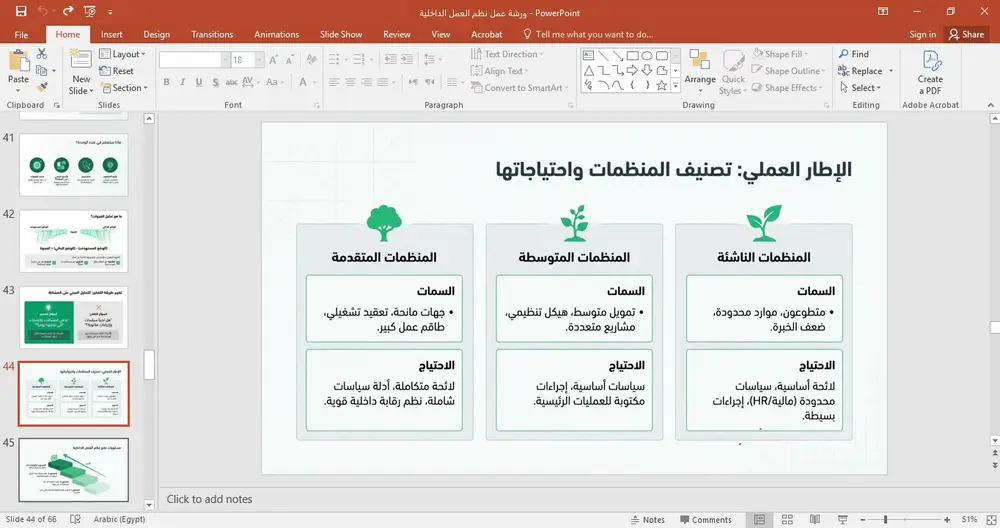Start Slide Show from status bar icon
This screenshot has width=1000, height=528.
point(842,520)
